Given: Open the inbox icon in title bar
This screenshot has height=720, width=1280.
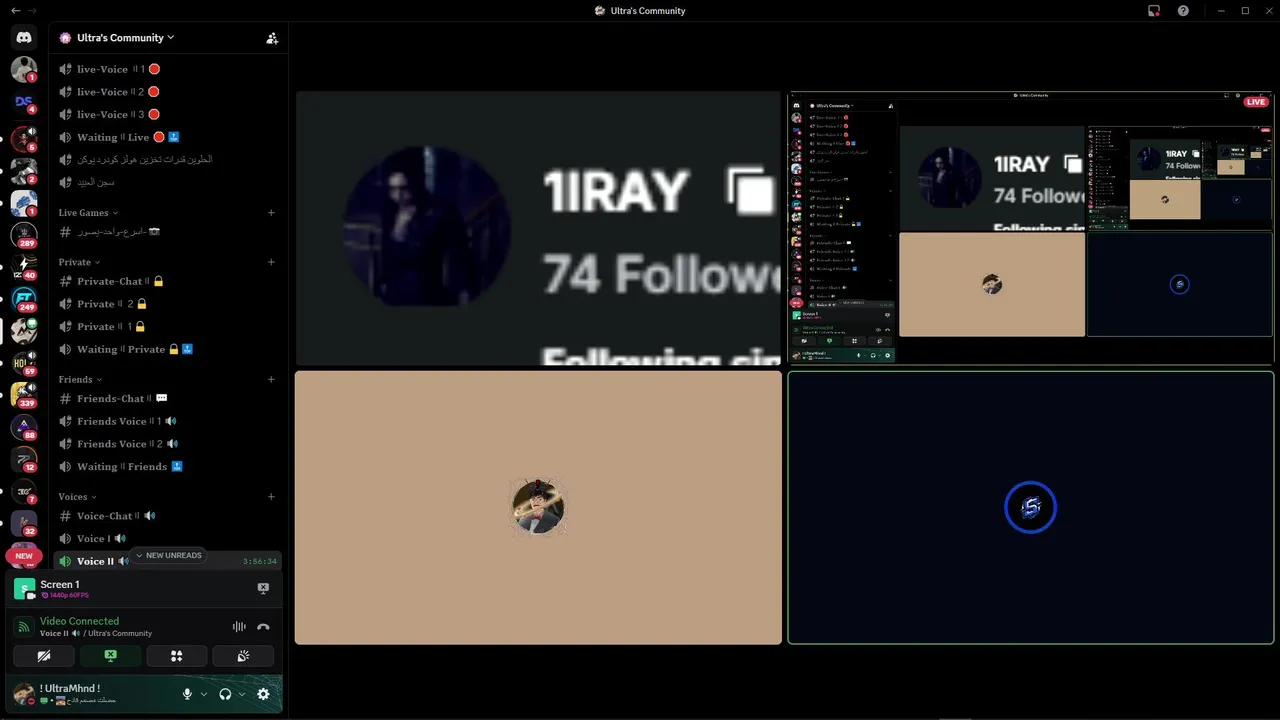Looking at the screenshot, I should 1154,11.
